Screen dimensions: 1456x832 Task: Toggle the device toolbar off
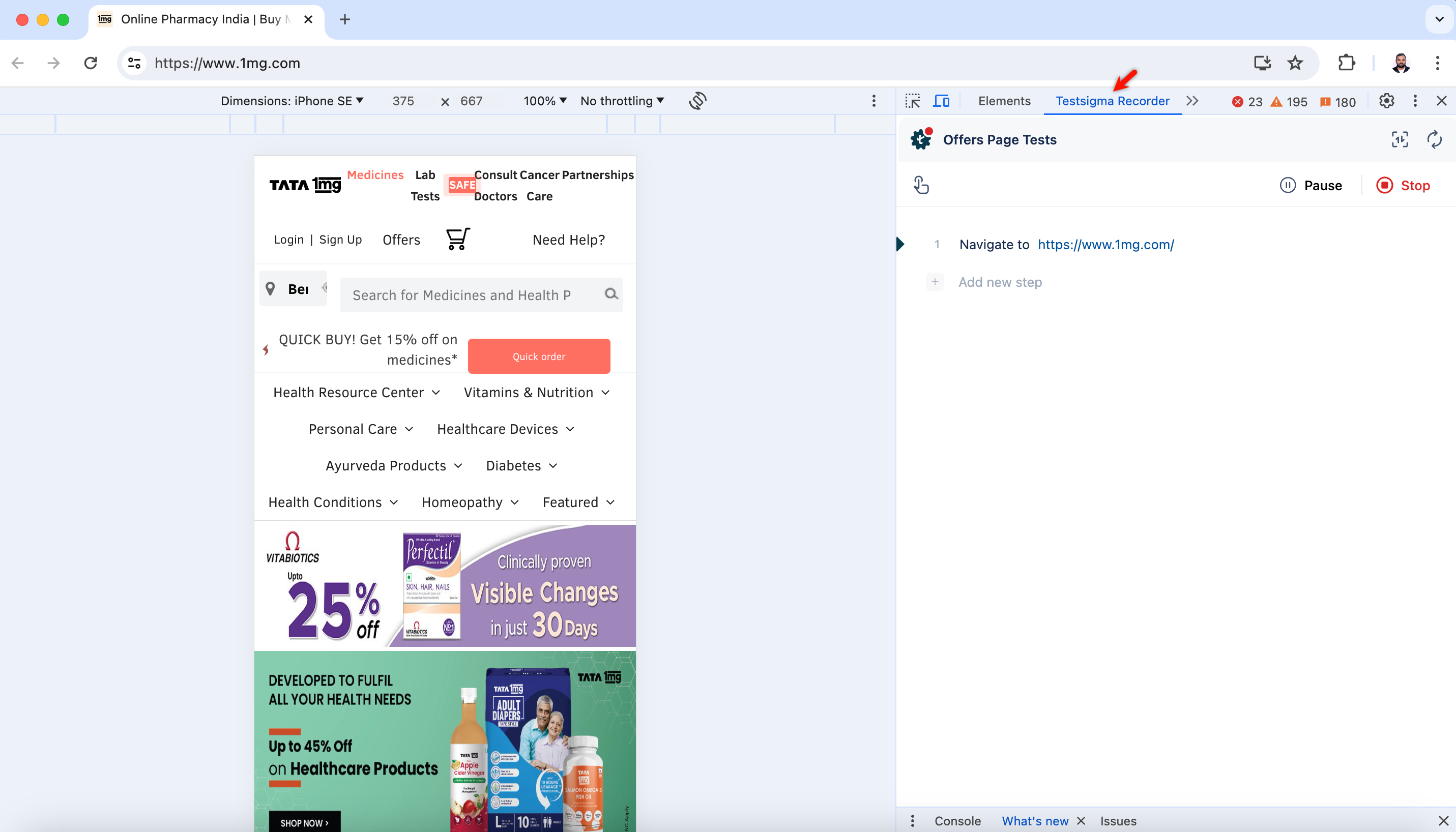pyautogui.click(x=942, y=101)
